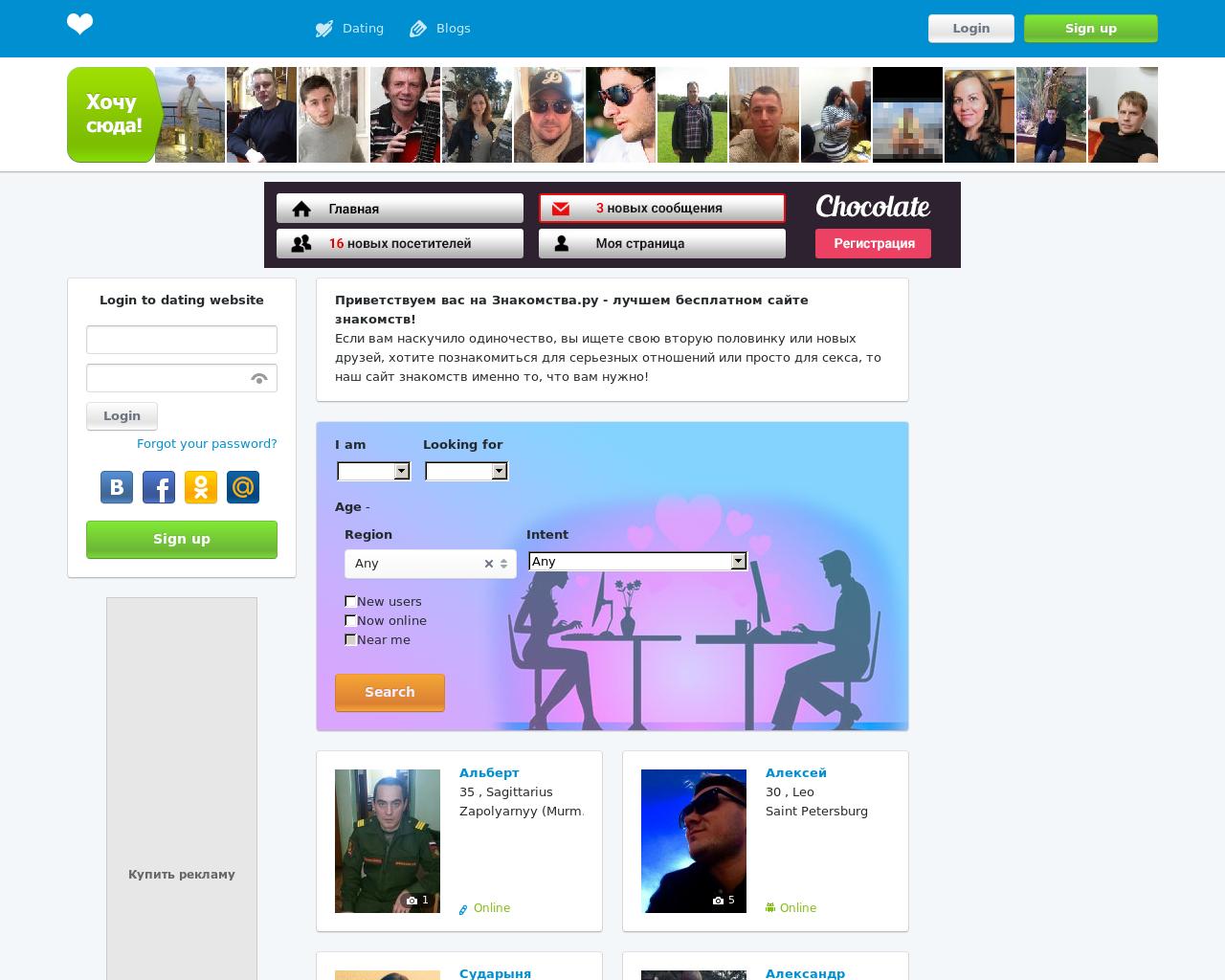This screenshot has height=980, width=1225.
Task: Check the Near me checkbox
Action: click(x=350, y=639)
